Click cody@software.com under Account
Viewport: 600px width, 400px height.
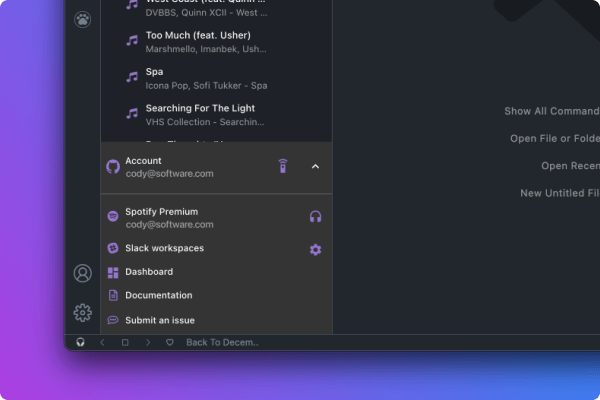click(x=170, y=174)
